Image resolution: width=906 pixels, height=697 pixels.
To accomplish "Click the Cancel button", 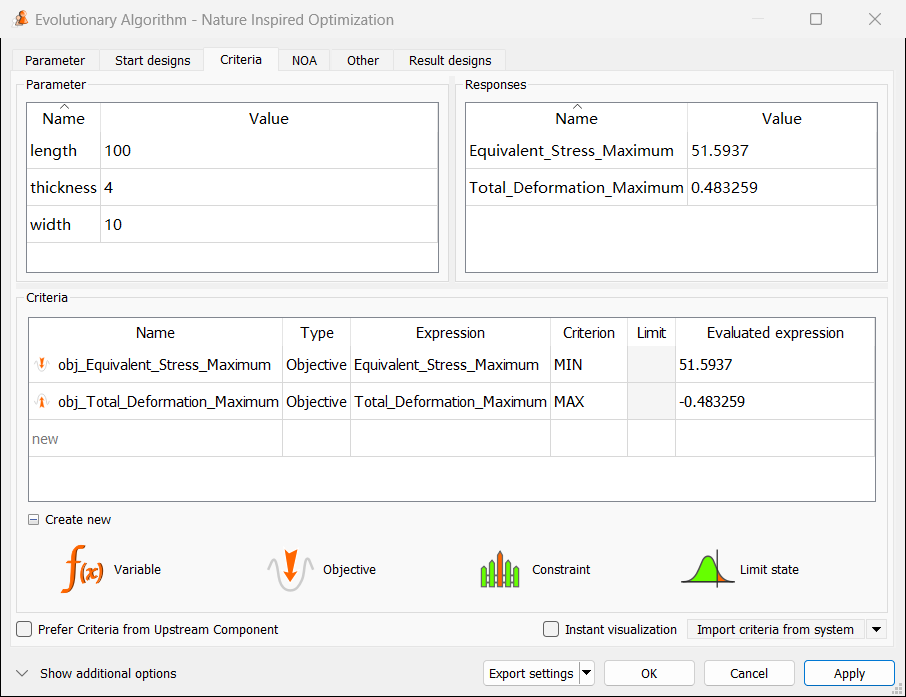I will click(749, 673).
